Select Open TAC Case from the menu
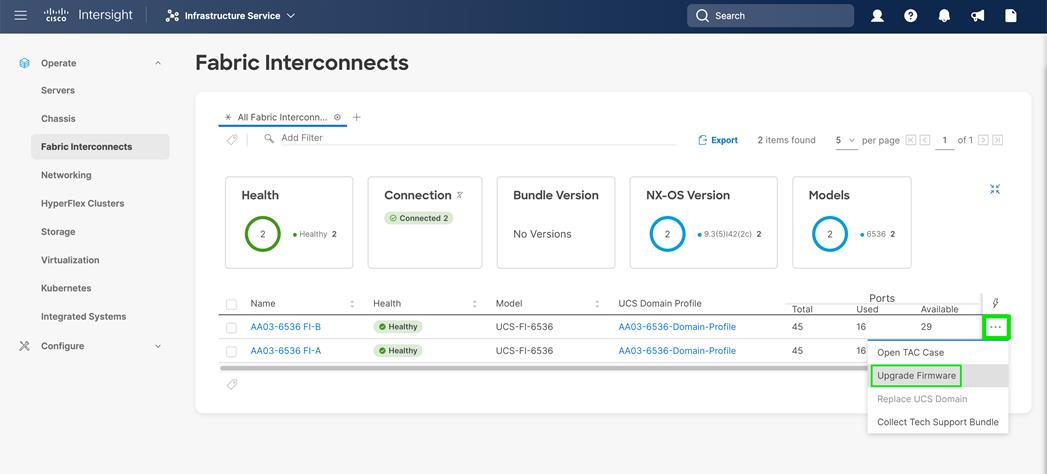 coord(937,352)
